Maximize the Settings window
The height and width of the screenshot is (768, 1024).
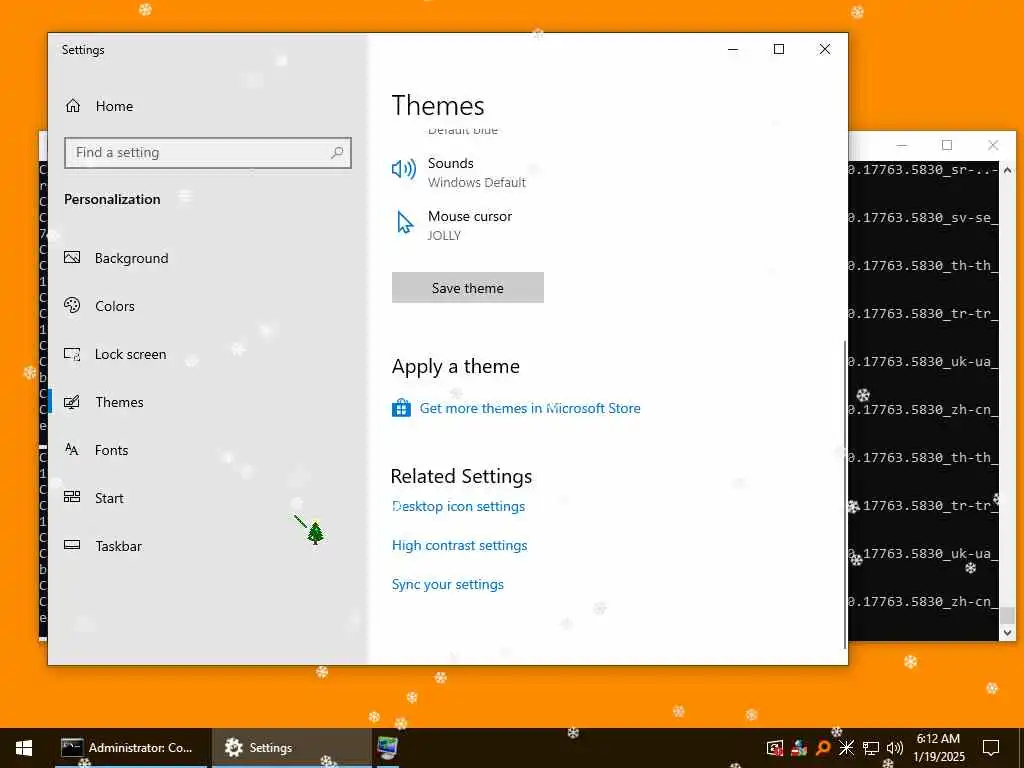pos(778,49)
